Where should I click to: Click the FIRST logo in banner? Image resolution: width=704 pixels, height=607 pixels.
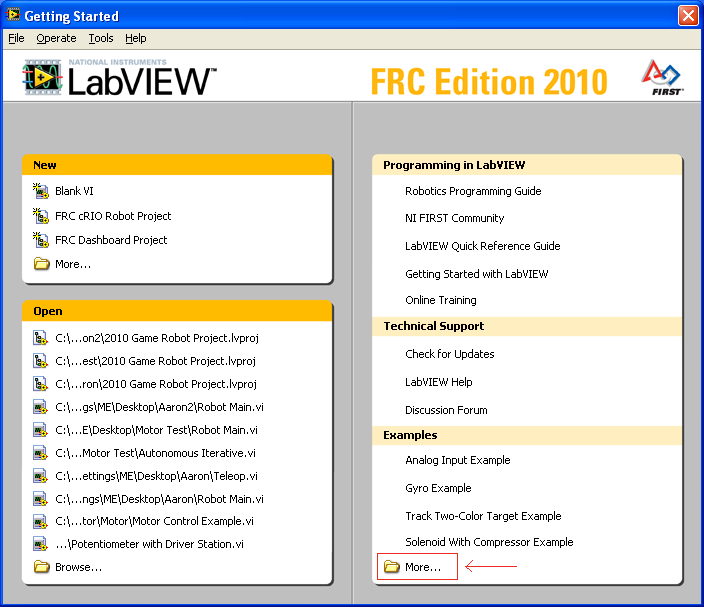point(663,77)
